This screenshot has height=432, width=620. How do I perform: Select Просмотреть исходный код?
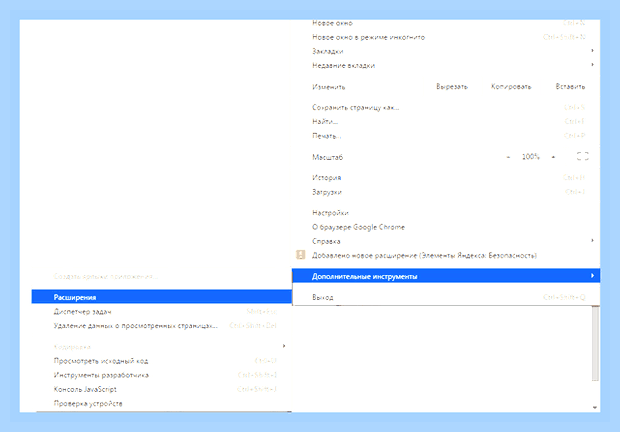(x=162, y=361)
